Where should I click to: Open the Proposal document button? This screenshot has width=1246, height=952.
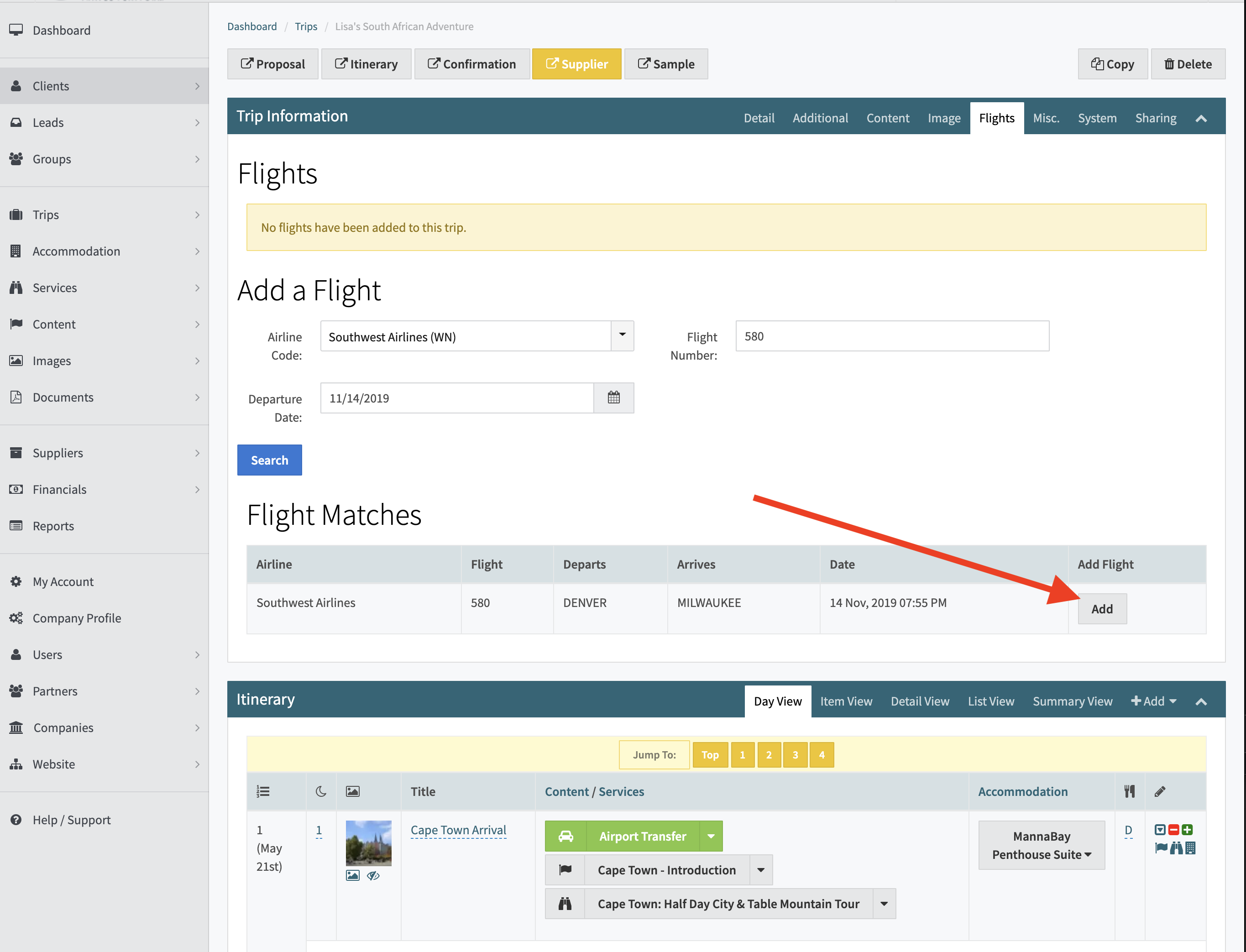272,63
